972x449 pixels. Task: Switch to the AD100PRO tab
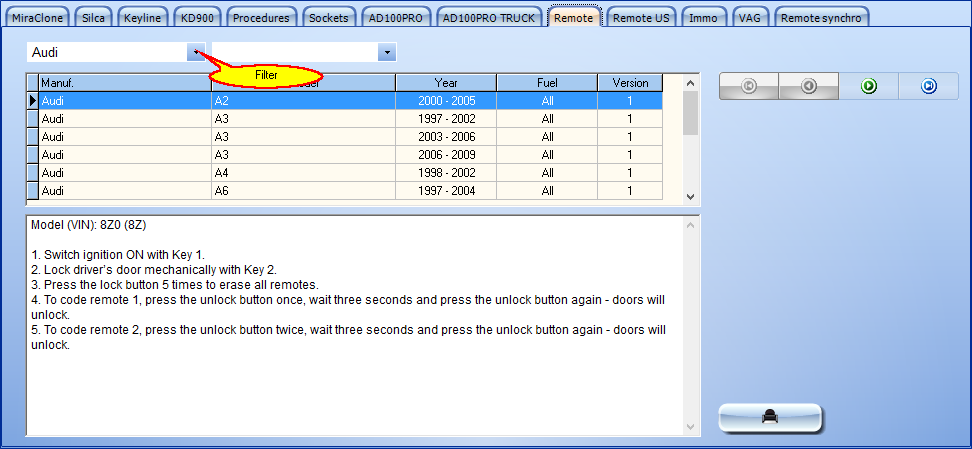[395, 18]
